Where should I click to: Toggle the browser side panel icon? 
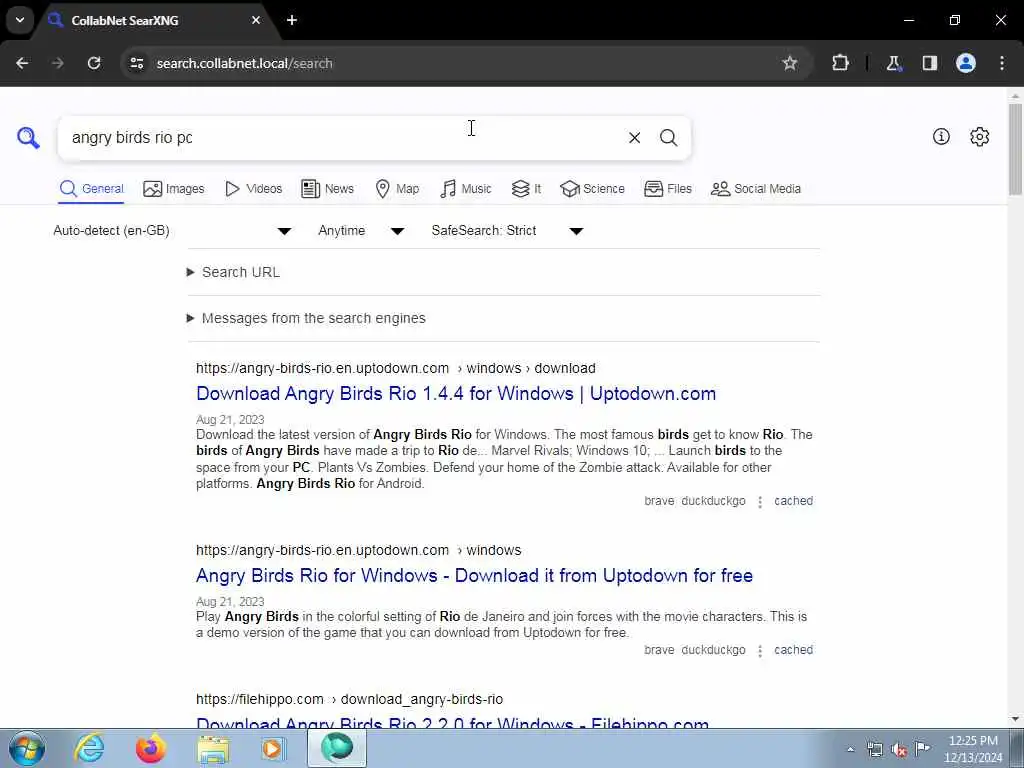click(x=929, y=63)
